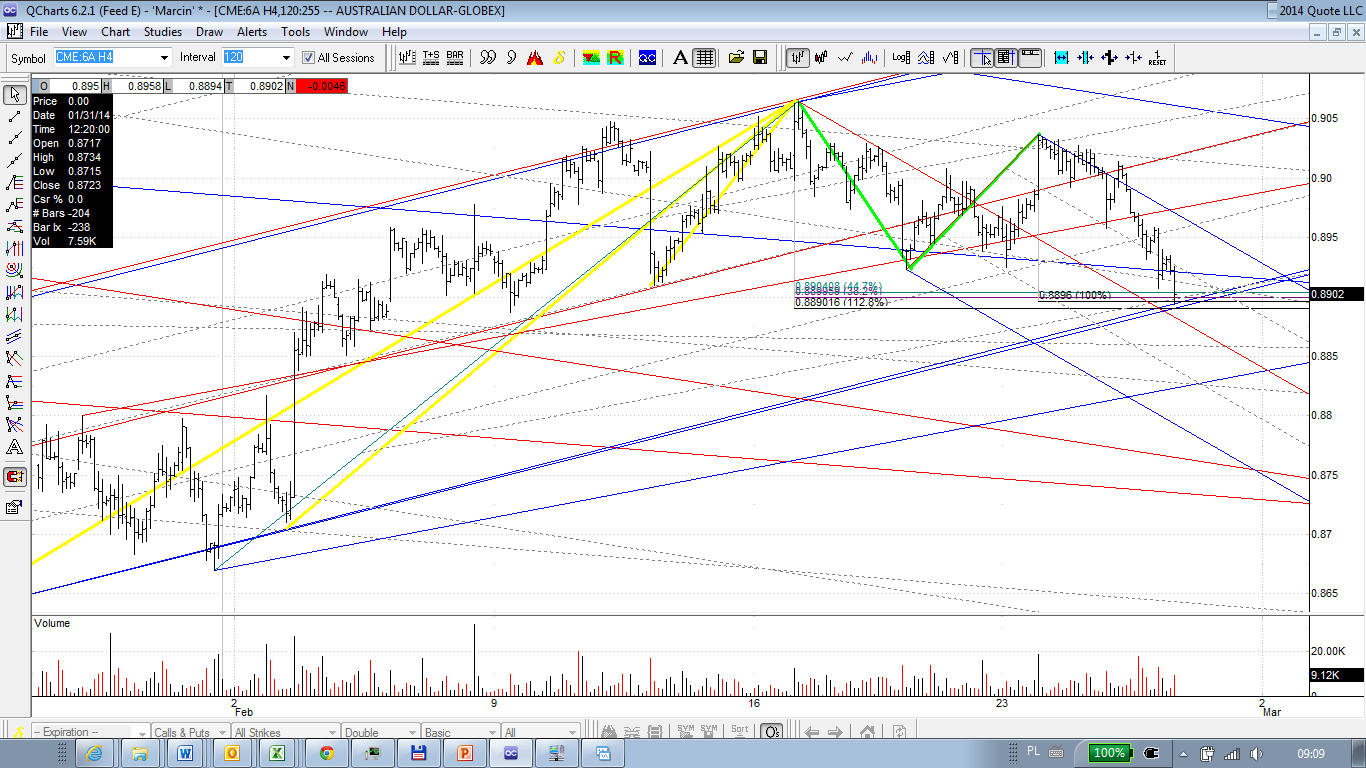The height and width of the screenshot is (768, 1366).
Task: Open the Alerts menu
Action: [252, 32]
